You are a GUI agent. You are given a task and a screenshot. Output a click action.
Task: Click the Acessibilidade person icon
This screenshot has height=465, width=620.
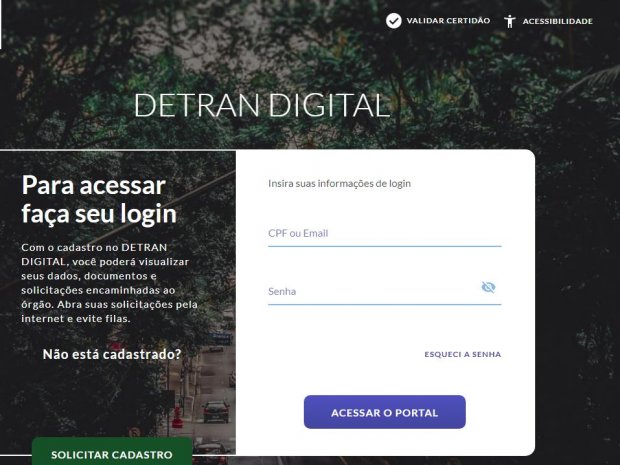pyautogui.click(x=510, y=21)
